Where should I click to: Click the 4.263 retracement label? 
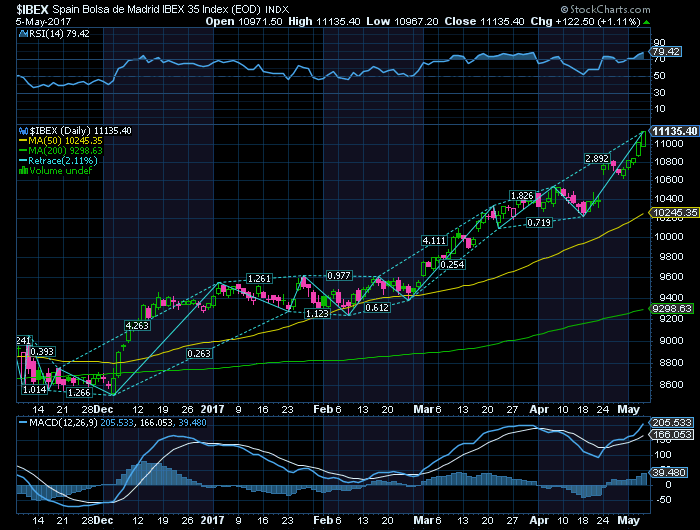click(137, 326)
